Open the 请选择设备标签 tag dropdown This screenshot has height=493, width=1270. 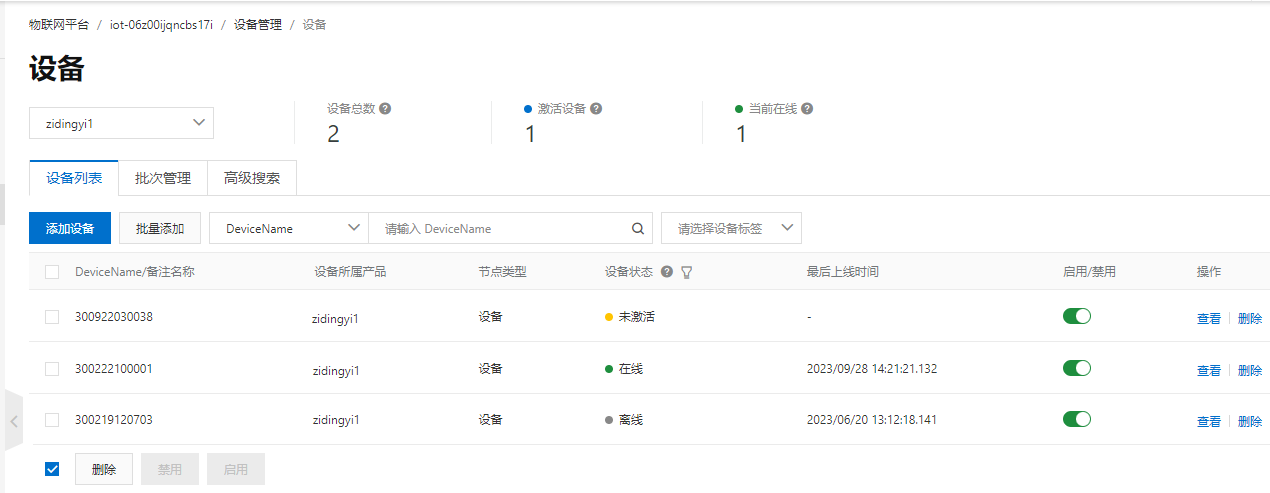(731, 228)
